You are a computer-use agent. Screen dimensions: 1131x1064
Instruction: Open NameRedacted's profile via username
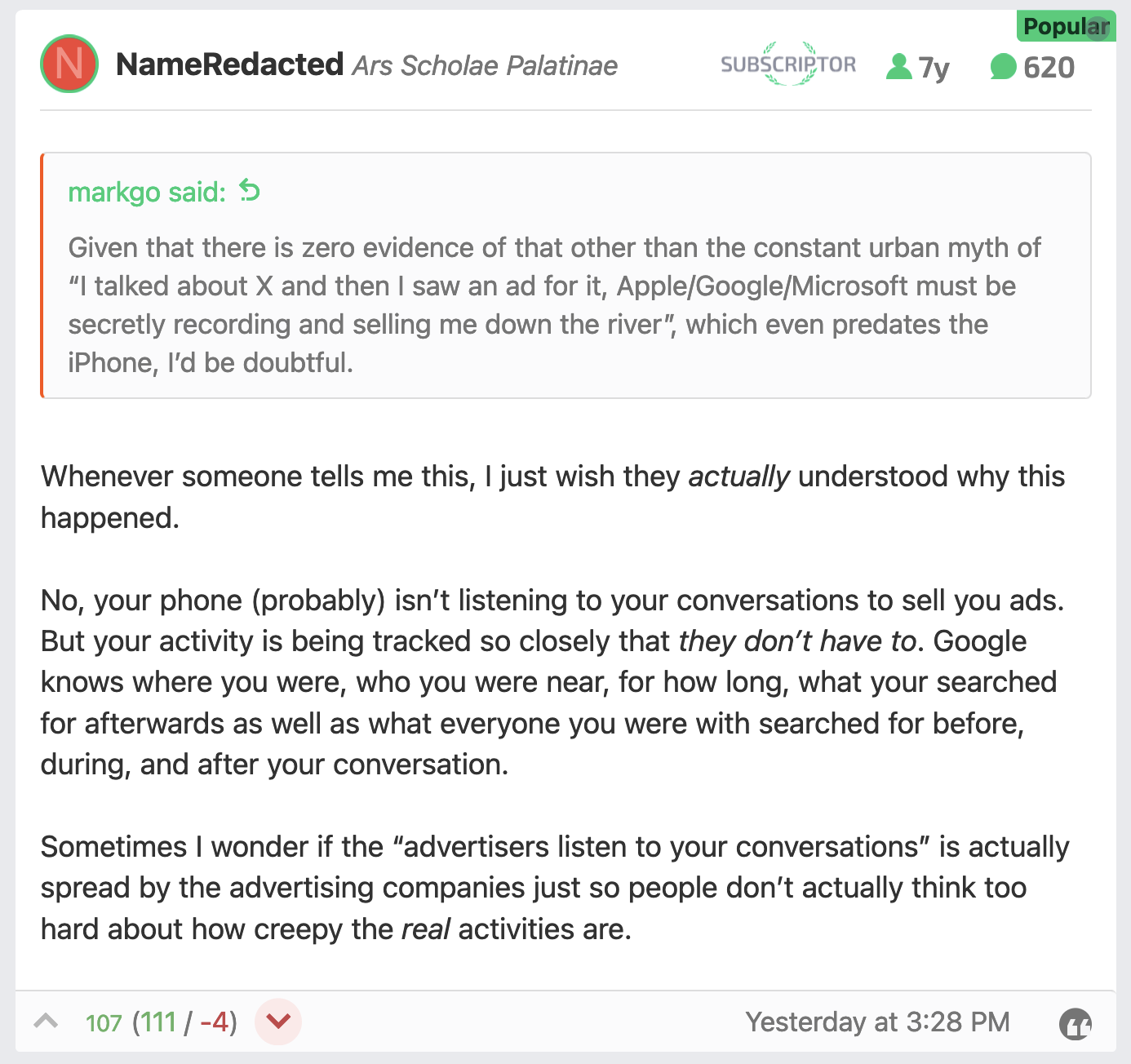coord(229,64)
